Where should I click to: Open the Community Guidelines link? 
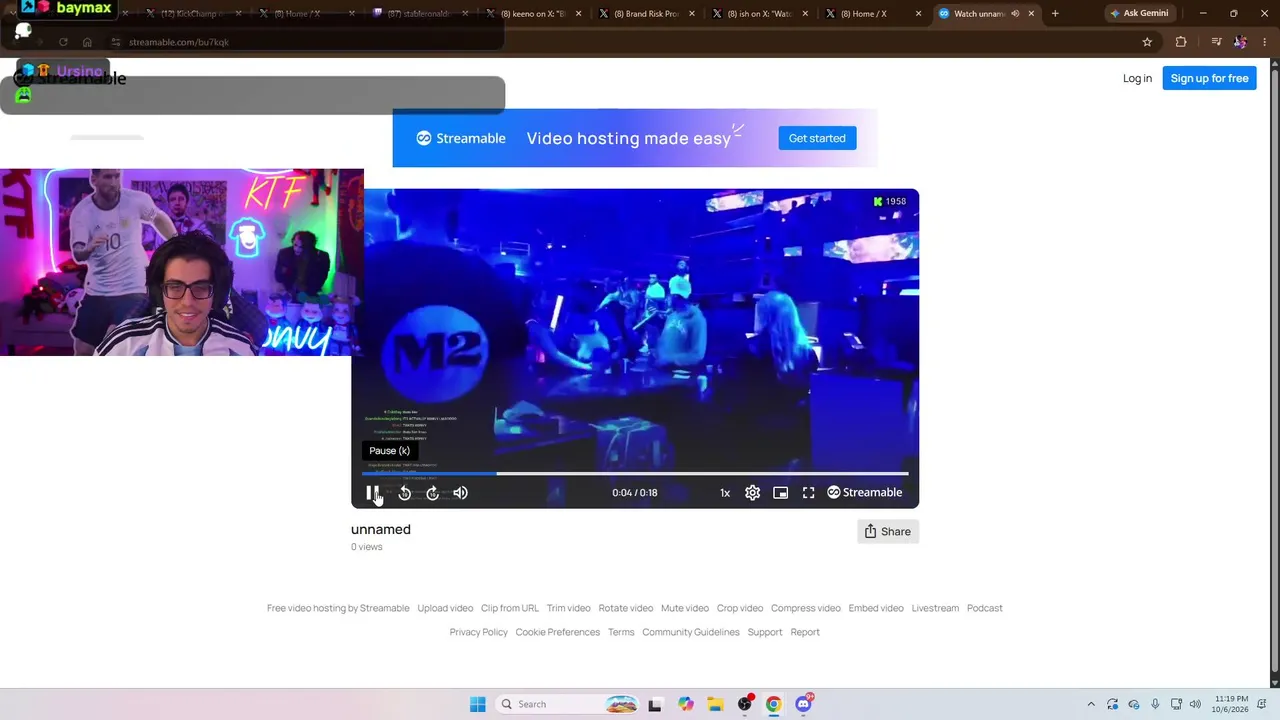pyautogui.click(x=690, y=632)
